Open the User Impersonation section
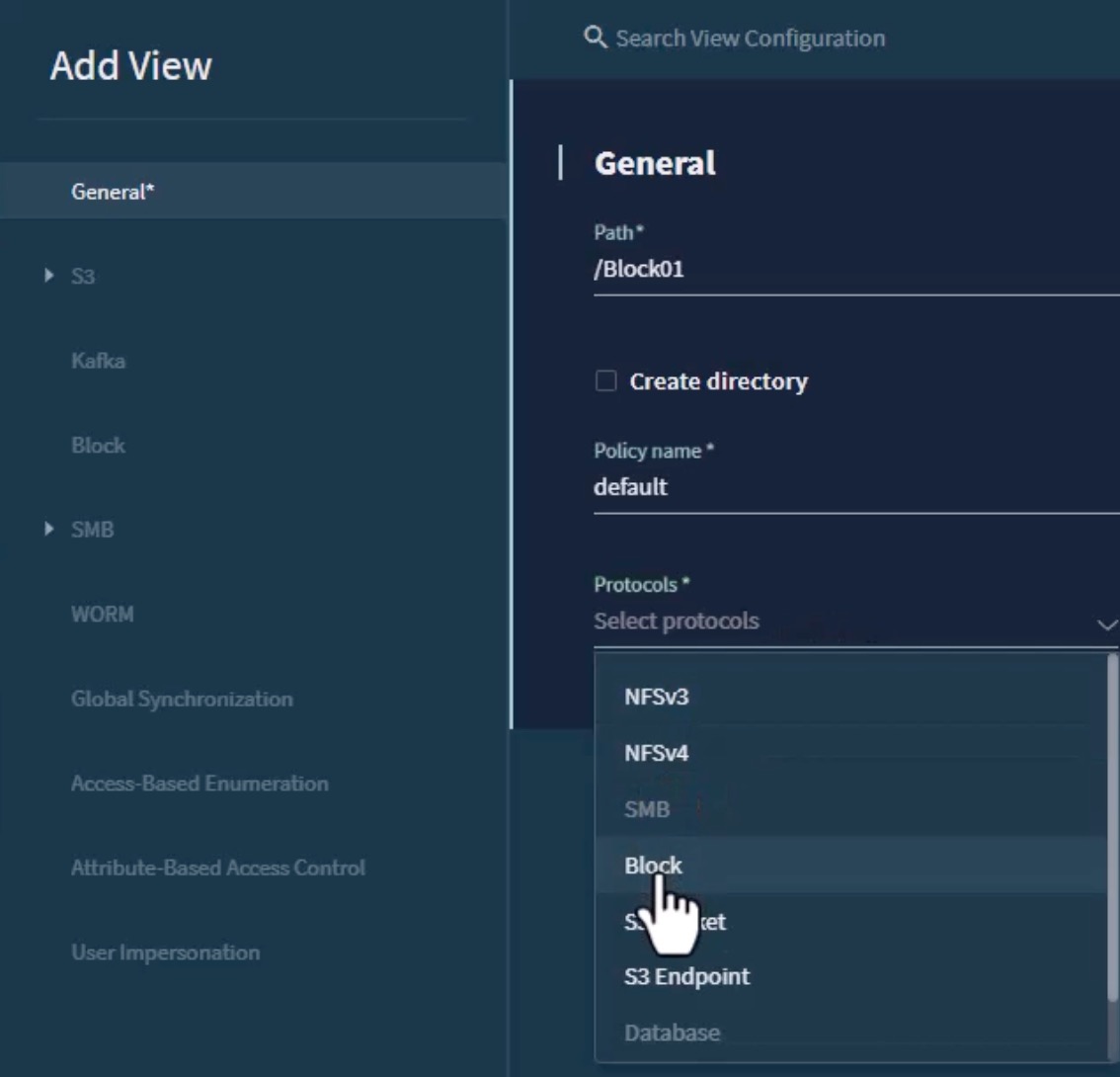1120x1077 pixels. 165,953
